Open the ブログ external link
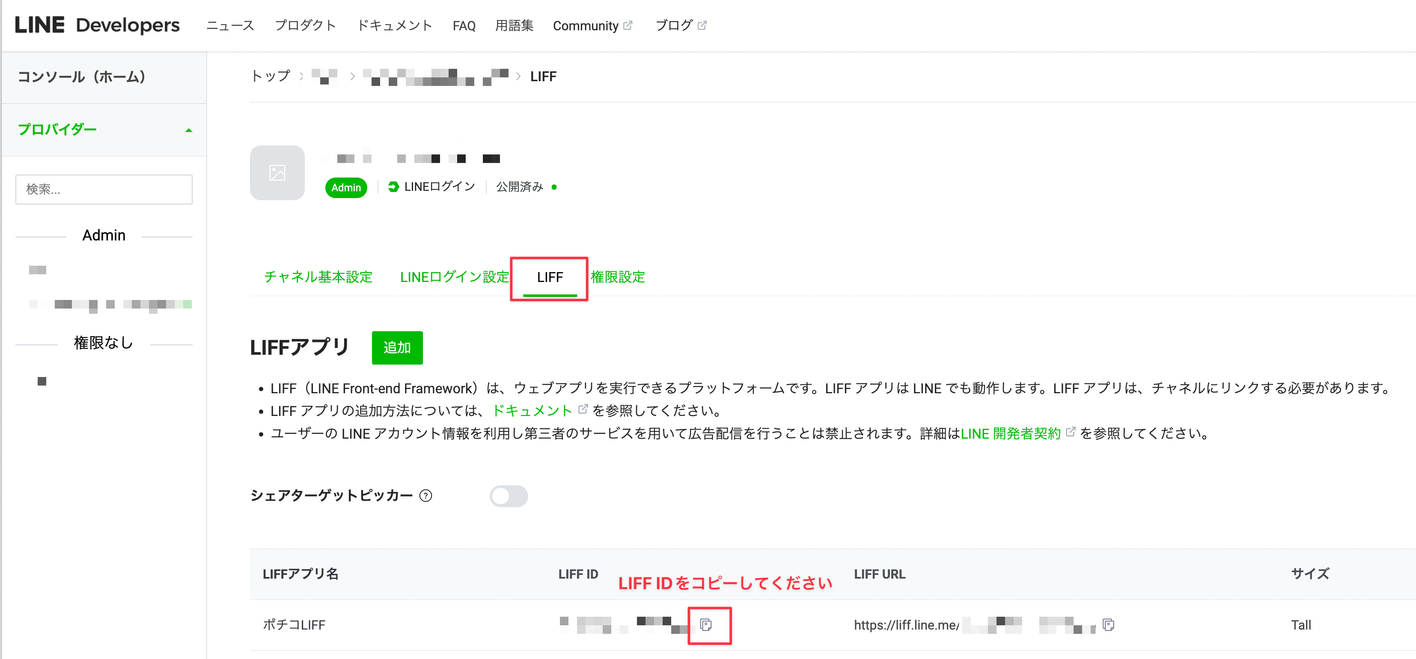 (681, 26)
